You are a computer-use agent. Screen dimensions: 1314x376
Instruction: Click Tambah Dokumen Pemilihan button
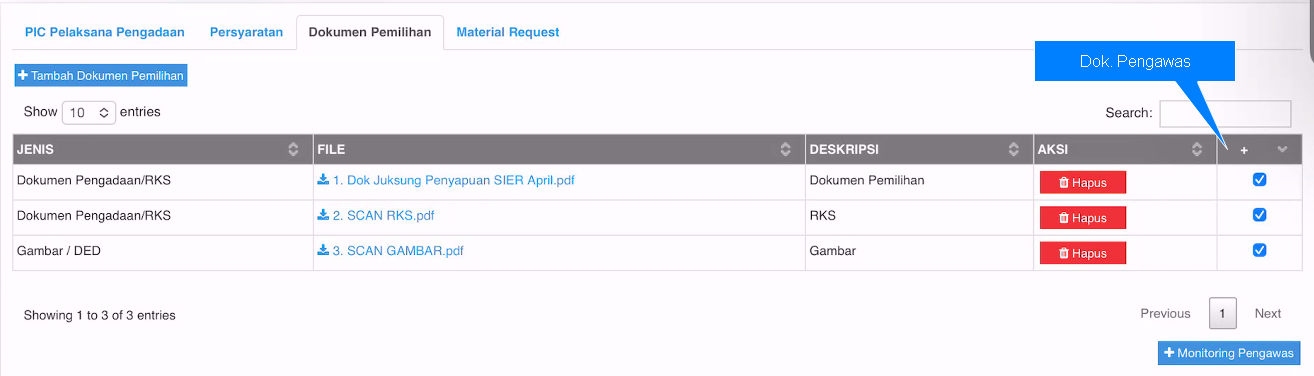point(101,75)
